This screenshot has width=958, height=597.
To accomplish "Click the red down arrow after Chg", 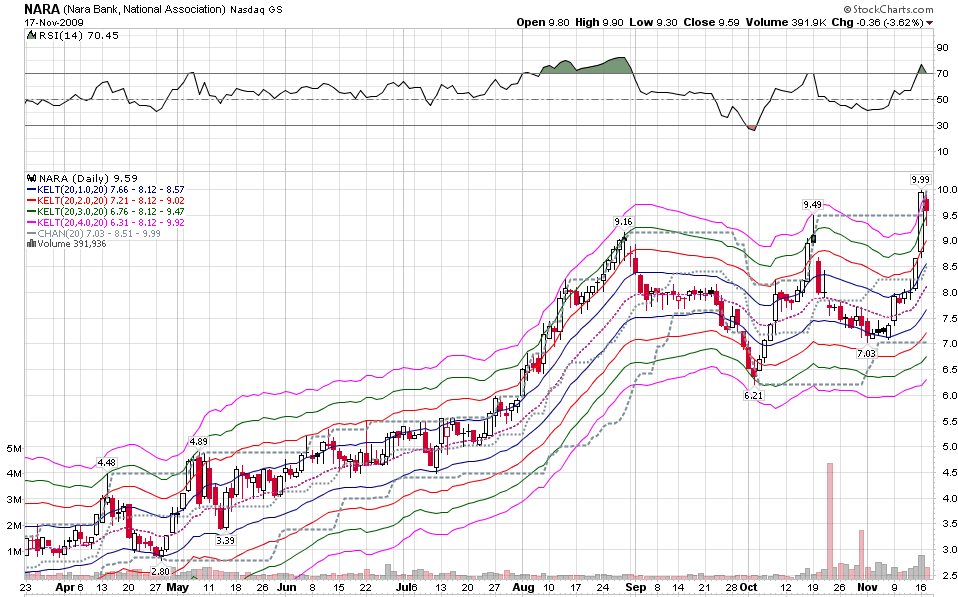I will (x=930, y=23).
